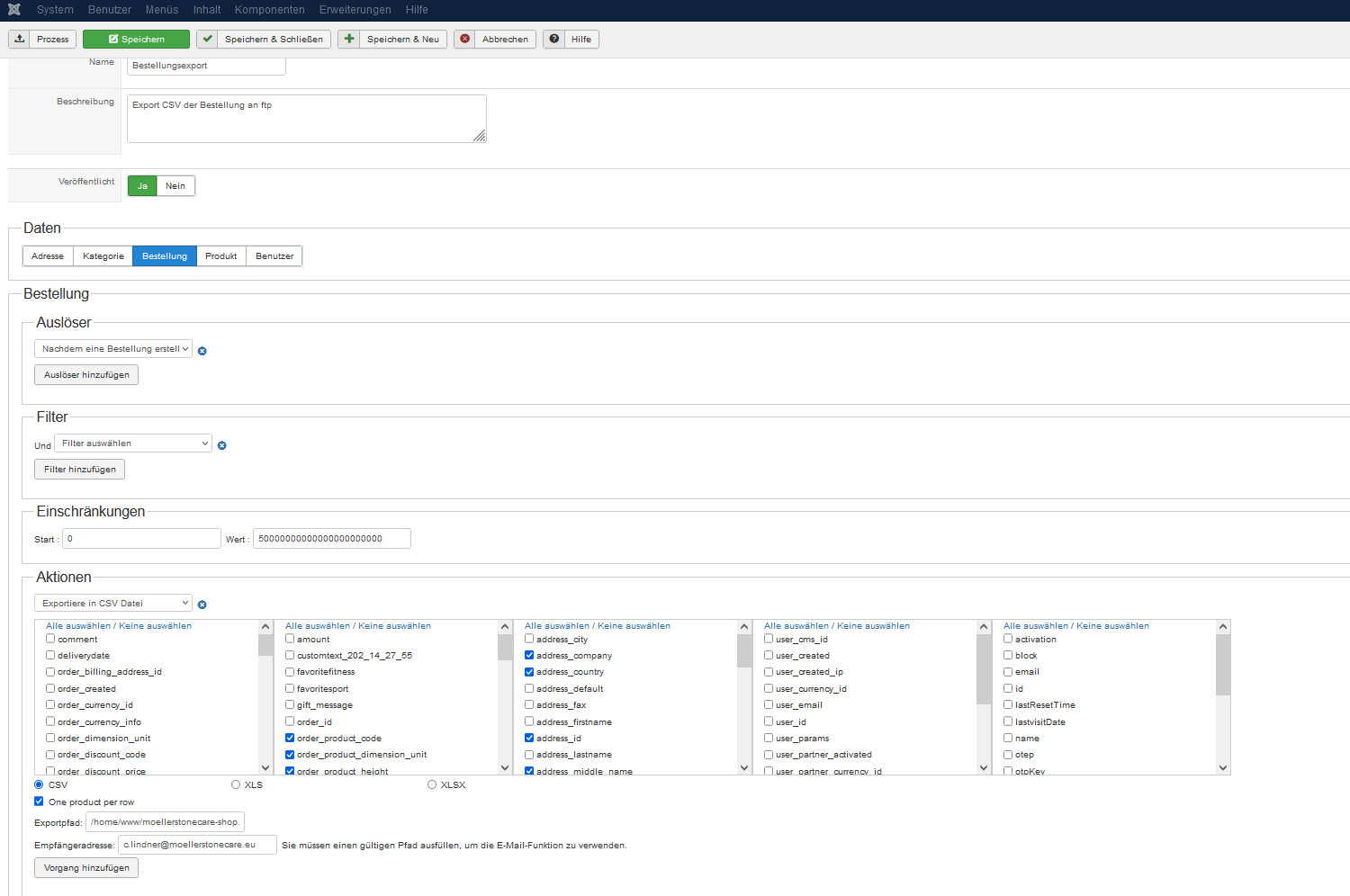Remove the filter with the blue delete icon

(x=222, y=445)
